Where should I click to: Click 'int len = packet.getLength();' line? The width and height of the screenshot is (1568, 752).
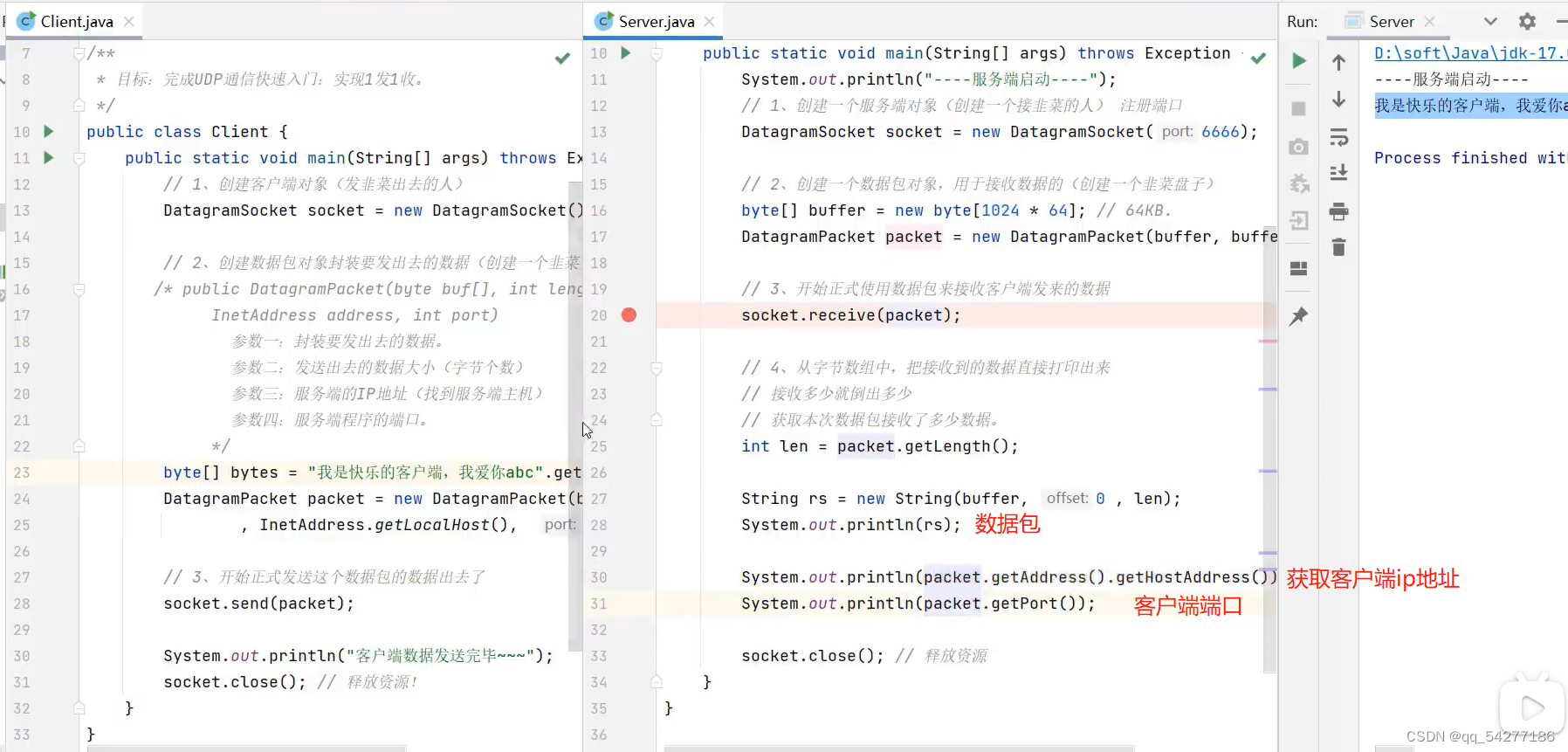pos(880,445)
